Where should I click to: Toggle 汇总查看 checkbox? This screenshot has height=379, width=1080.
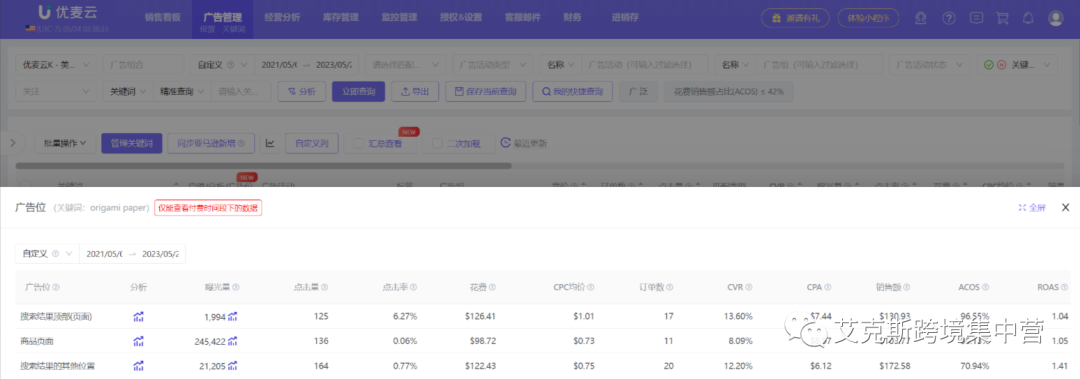358,143
